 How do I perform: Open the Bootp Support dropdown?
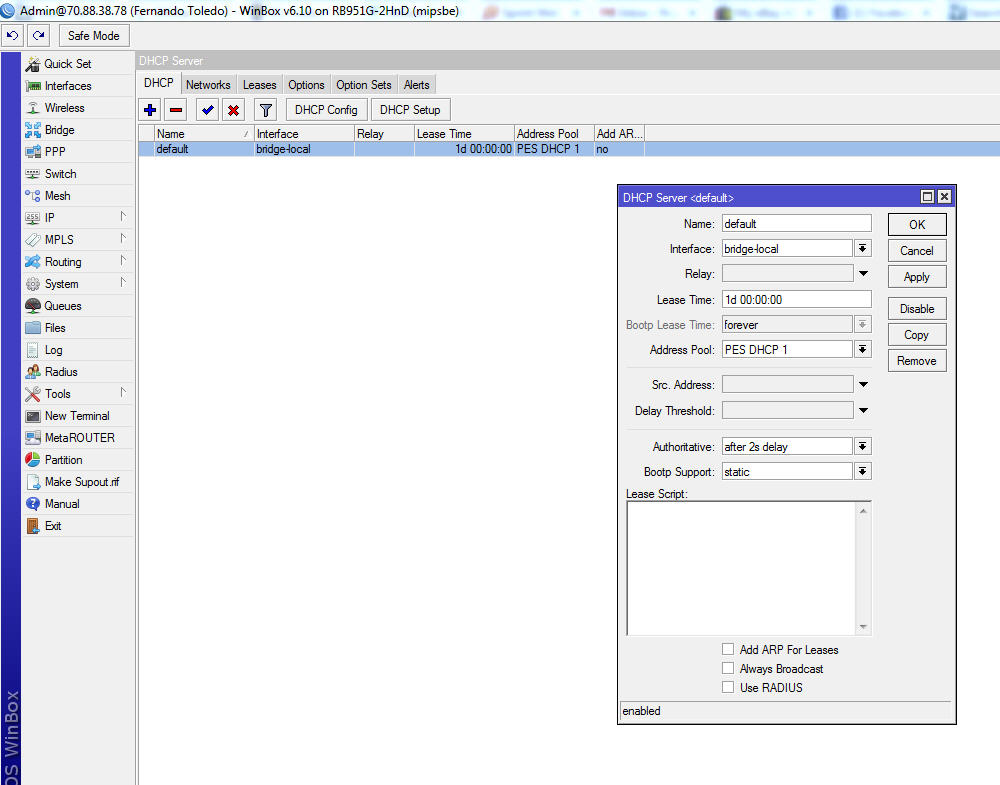pos(862,471)
